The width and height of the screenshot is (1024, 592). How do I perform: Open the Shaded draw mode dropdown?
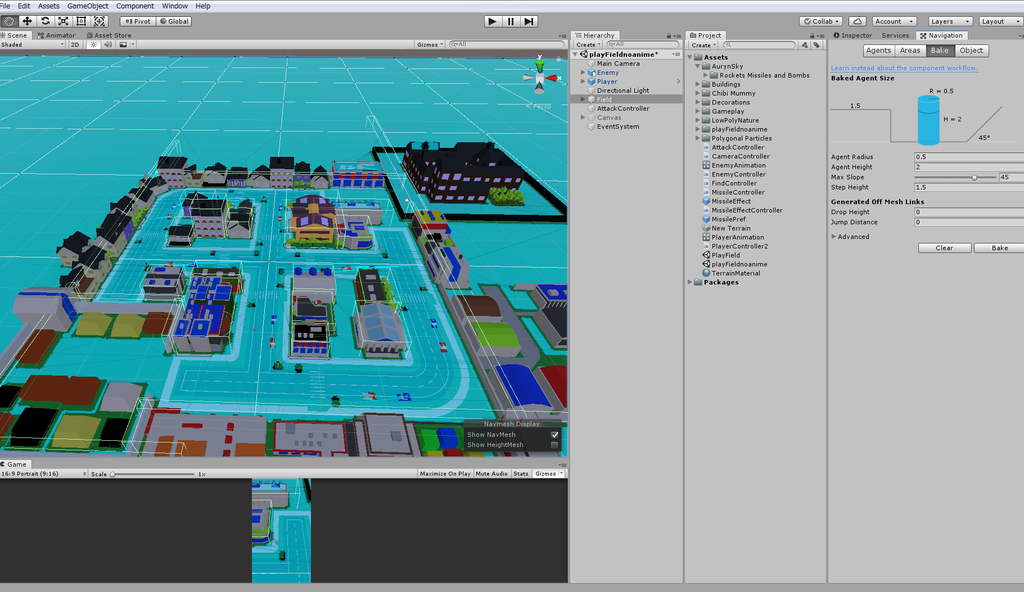(33, 44)
